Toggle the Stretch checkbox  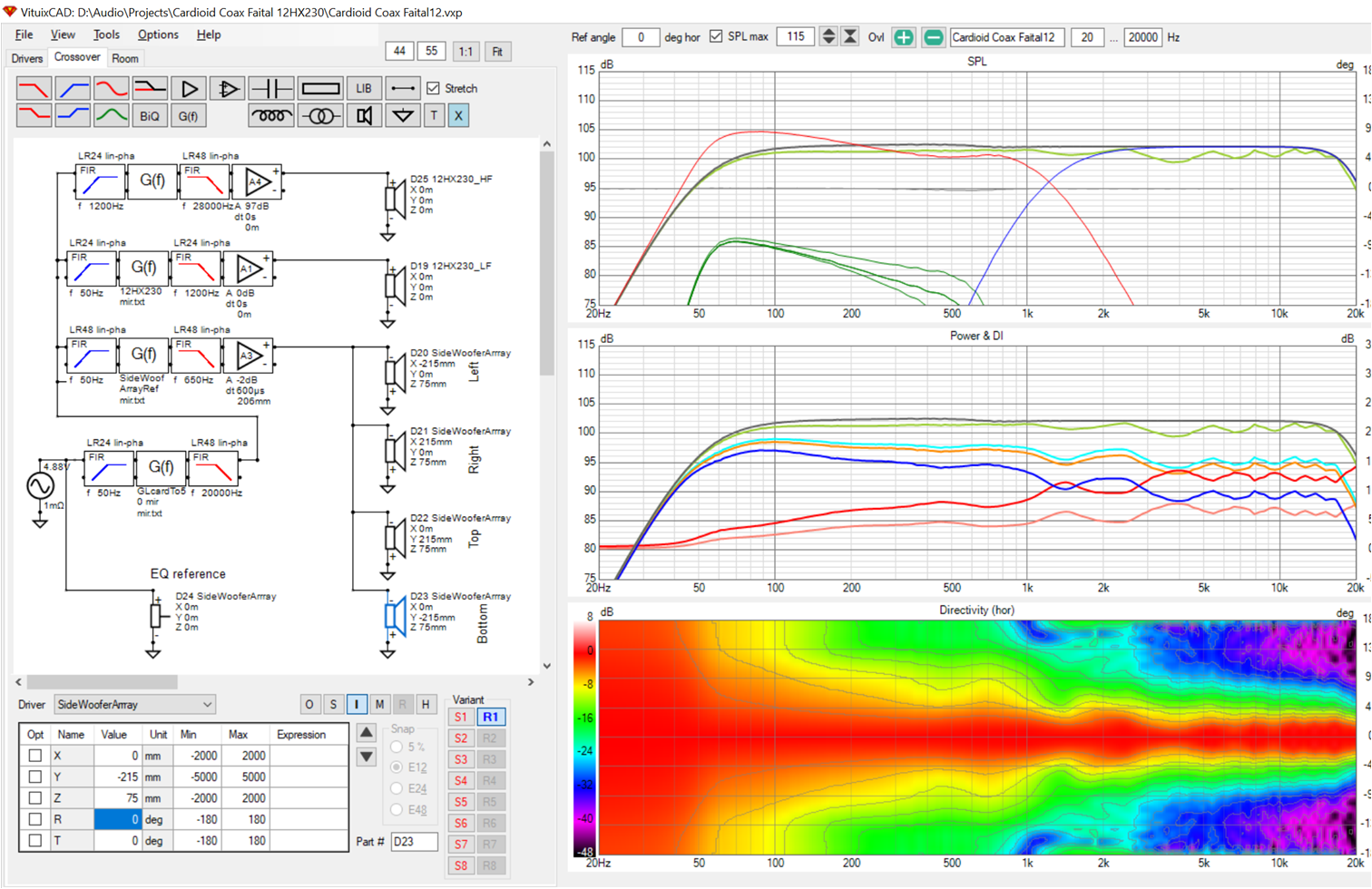(x=433, y=88)
